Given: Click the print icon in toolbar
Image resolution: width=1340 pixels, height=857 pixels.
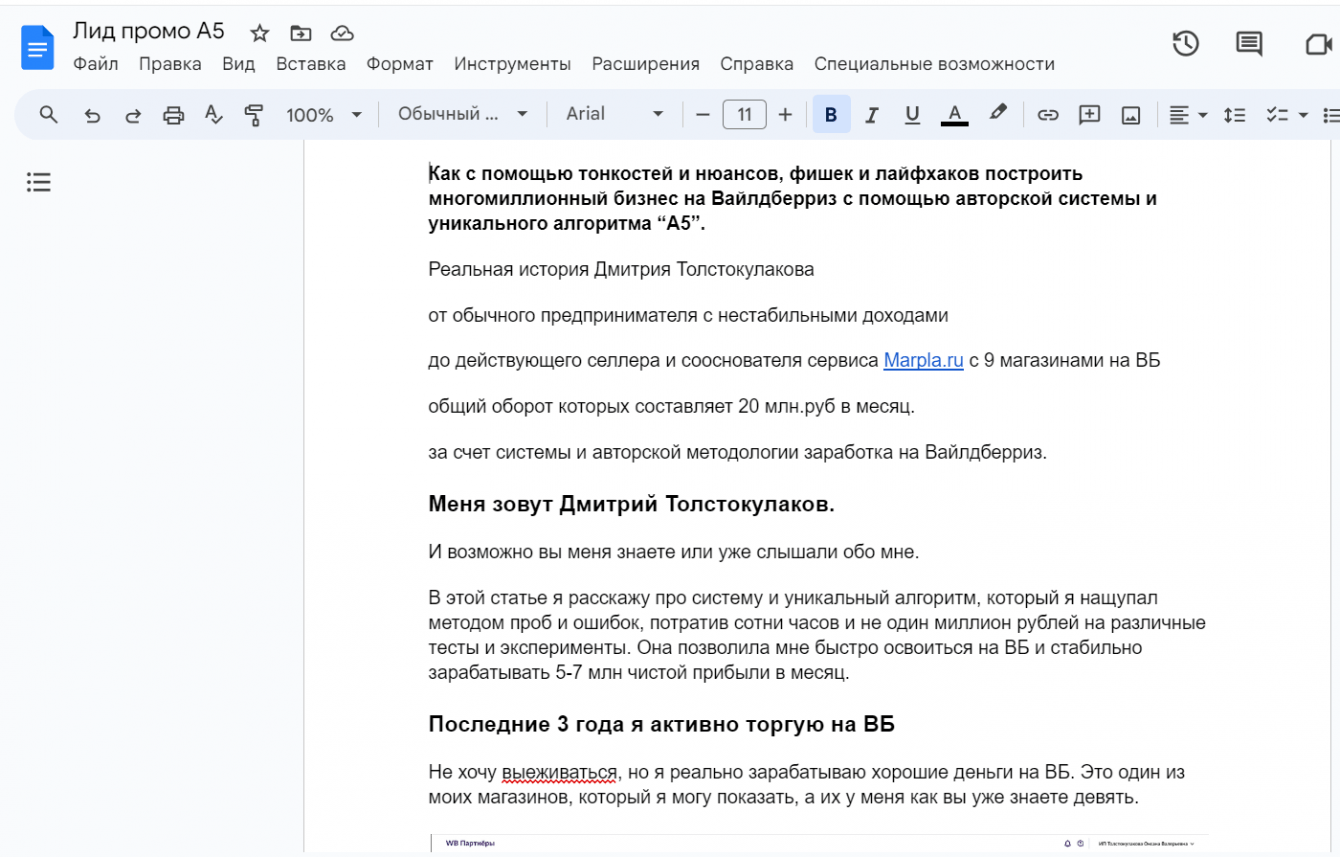Looking at the screenshot, I should (x=173, y=115).
